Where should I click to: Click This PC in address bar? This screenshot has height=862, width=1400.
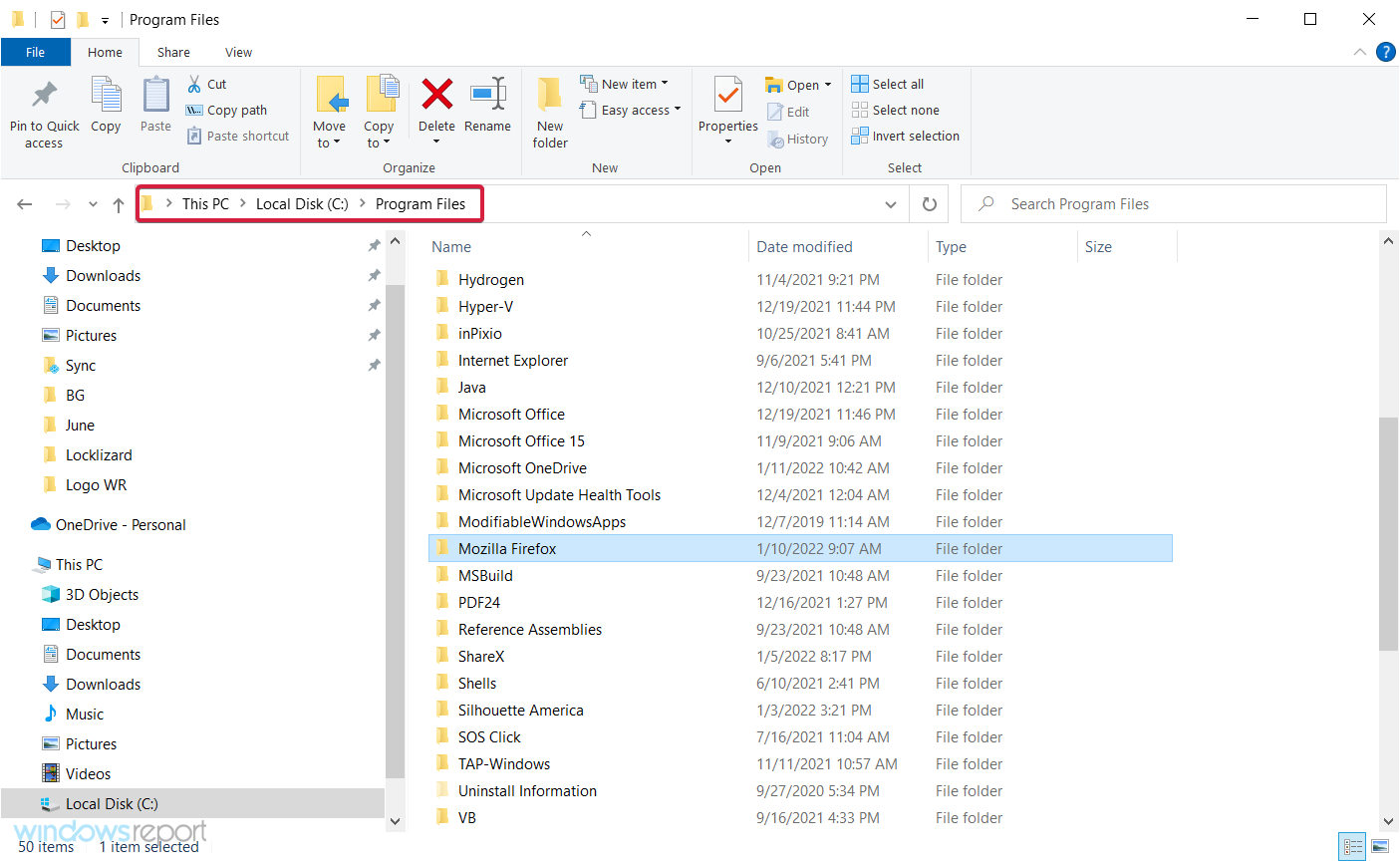click(x=205, y=204)
